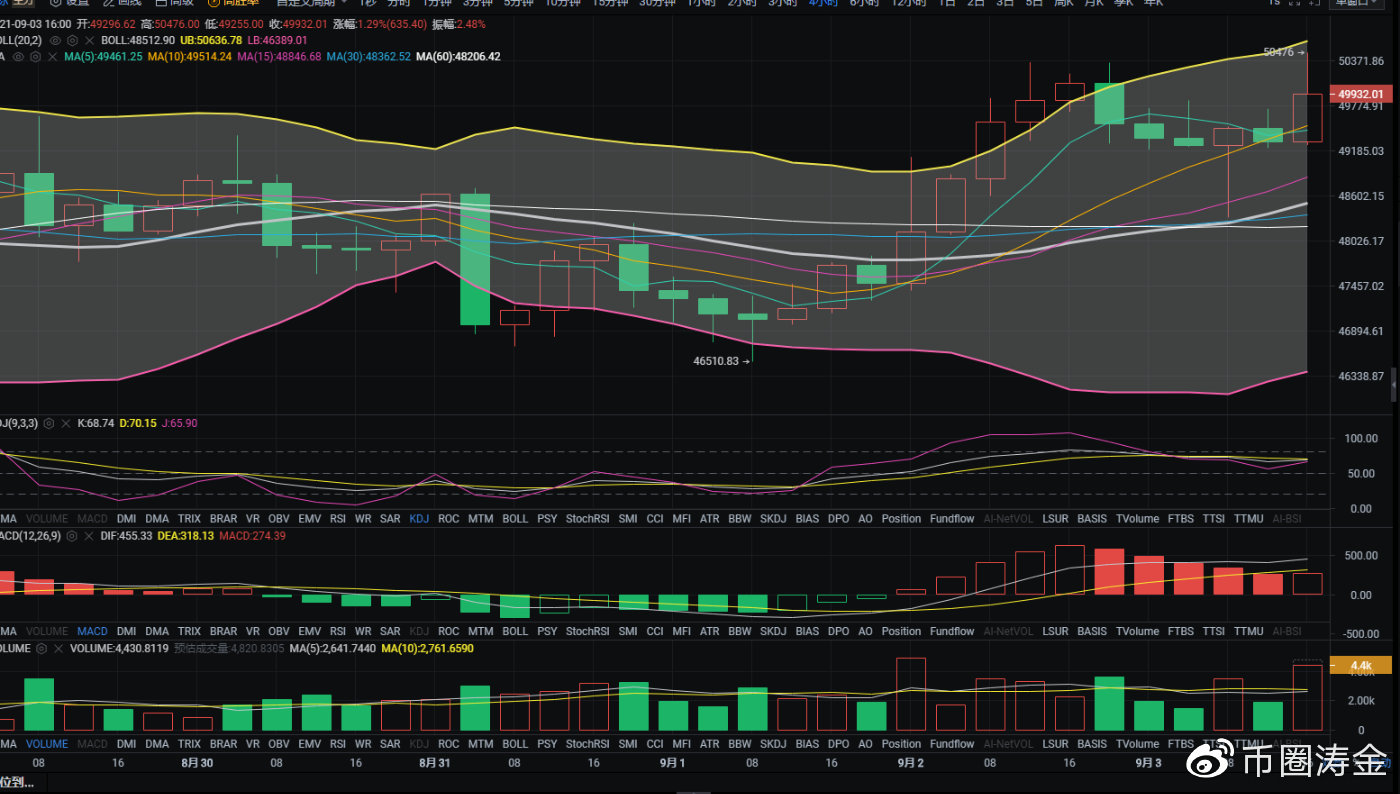This screenshot has width=1400, height=794.
Task: Close the KDJ sub-chart with X icon
Action: point(64,424)
